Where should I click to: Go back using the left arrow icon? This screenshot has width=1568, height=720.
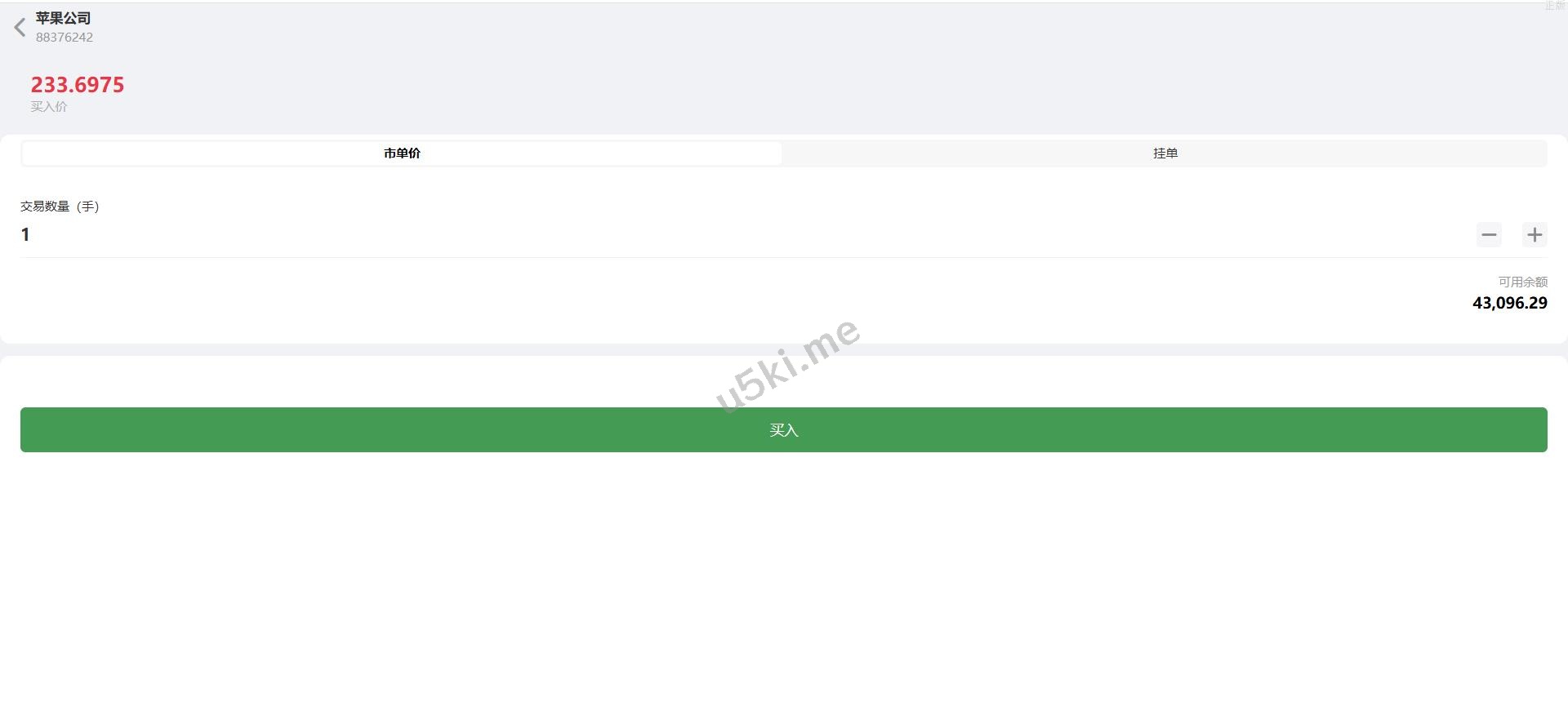coord(20,28)
